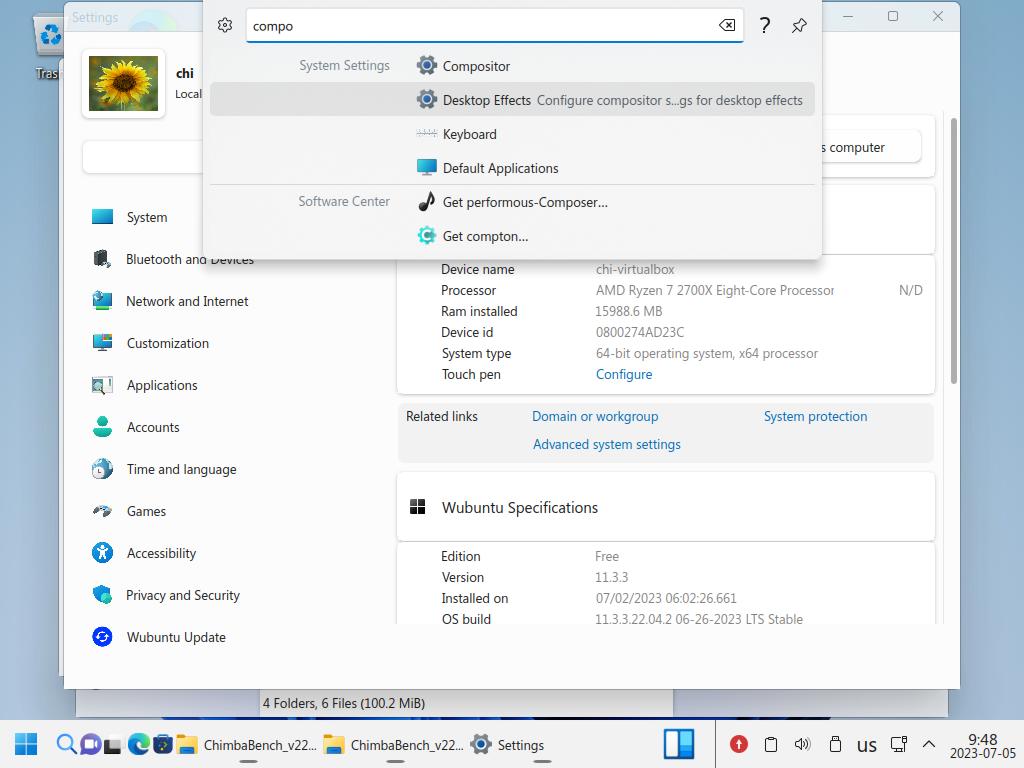
Task: Switch to second ChimbaBench_v22 taskbar window
Action: (394, 744)
